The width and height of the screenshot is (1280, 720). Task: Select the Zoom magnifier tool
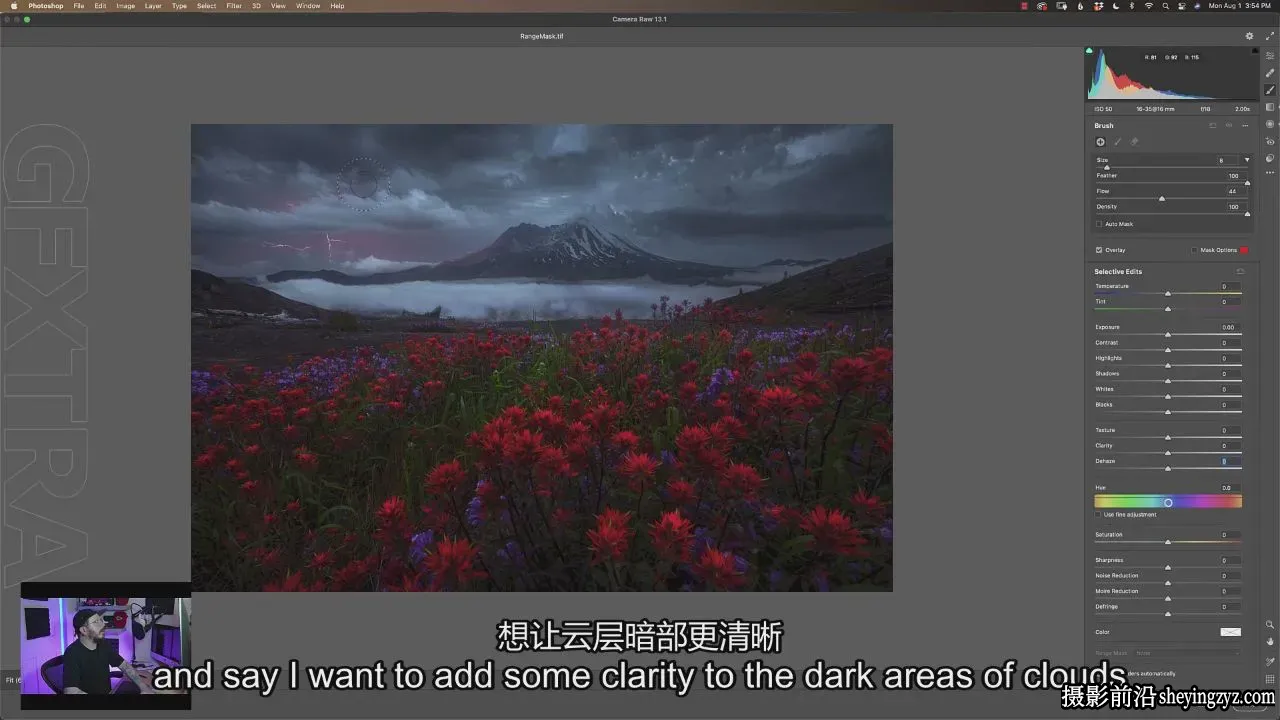coord(1270,625)
